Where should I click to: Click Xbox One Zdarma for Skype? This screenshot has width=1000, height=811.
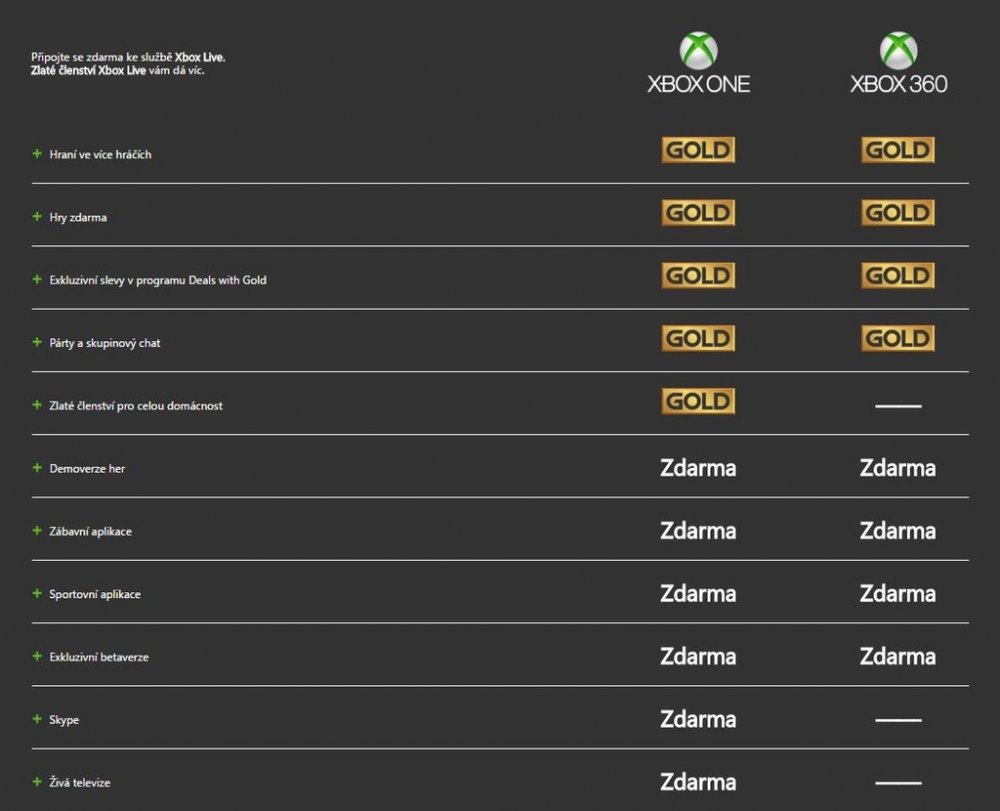pos(698,719)
